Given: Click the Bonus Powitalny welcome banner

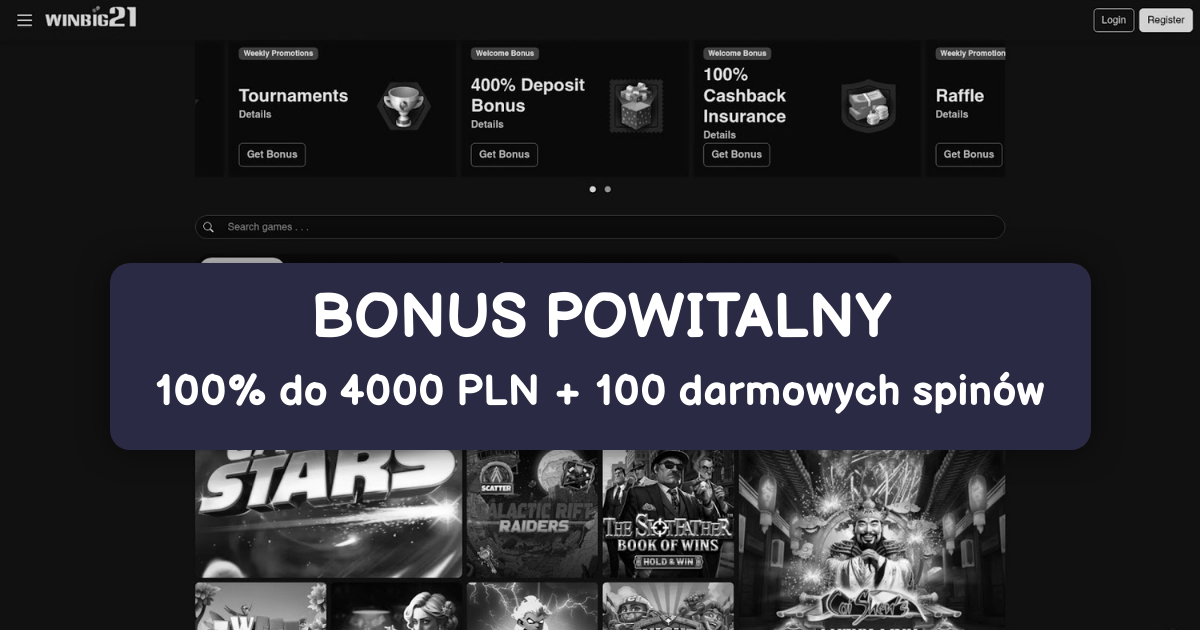Looking at the screenshot, I should [600, 356].
